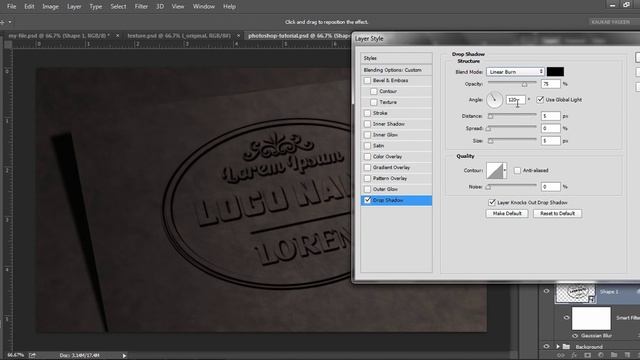Image resolution: width=640 pixels, height=360 pixels.
Task: Switch to the my-file.psd tab
Action: point(59,36)
